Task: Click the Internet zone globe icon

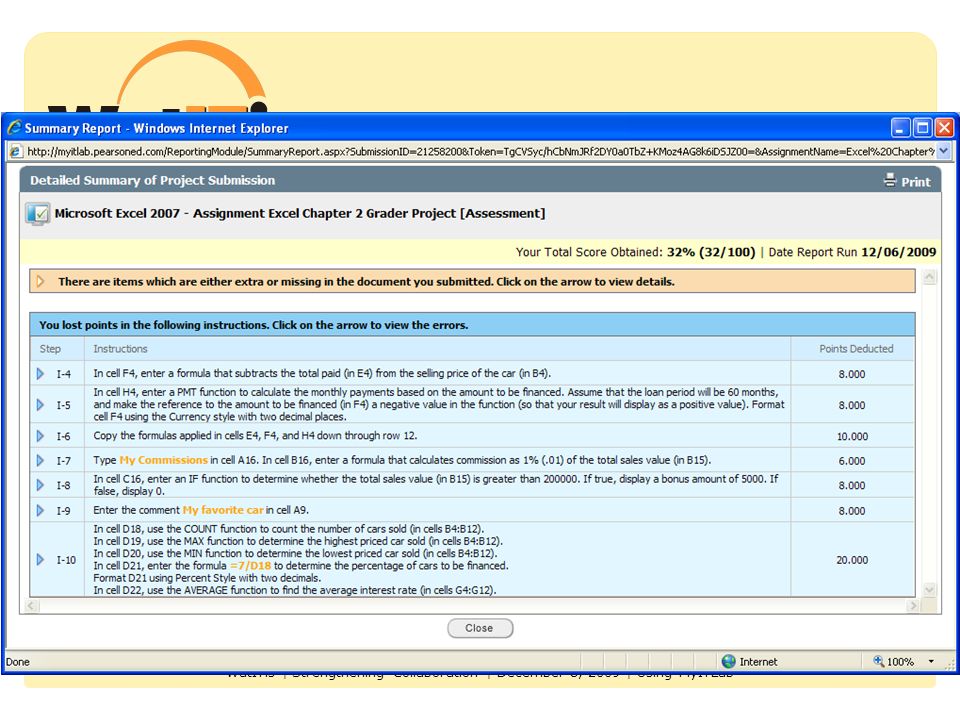Action: pyautogui.click(x=729, y=661)
